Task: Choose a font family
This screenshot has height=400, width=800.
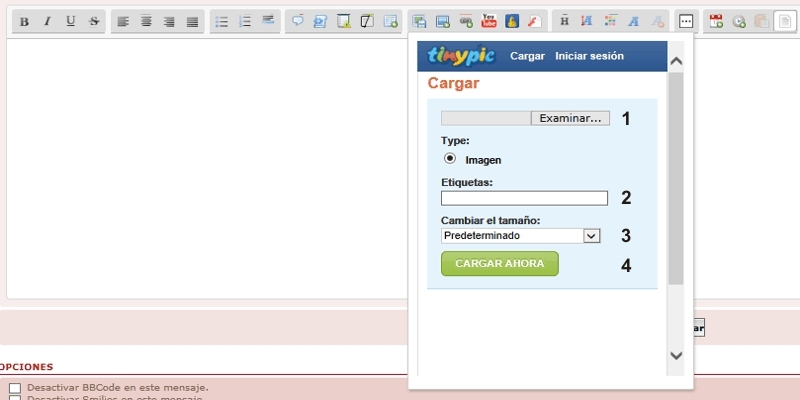Action: tap(634, 21)
